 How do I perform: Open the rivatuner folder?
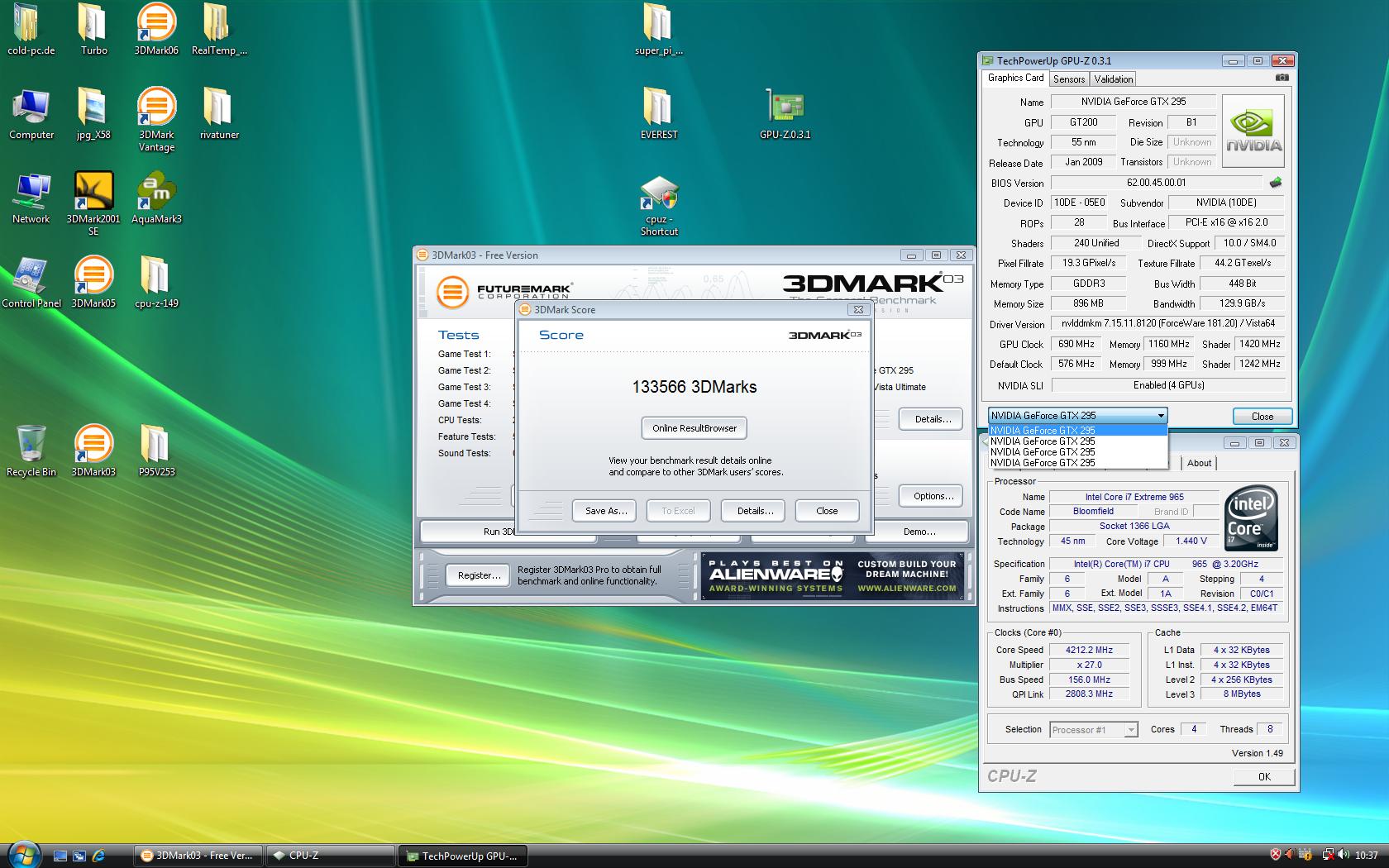click(219, 114)
